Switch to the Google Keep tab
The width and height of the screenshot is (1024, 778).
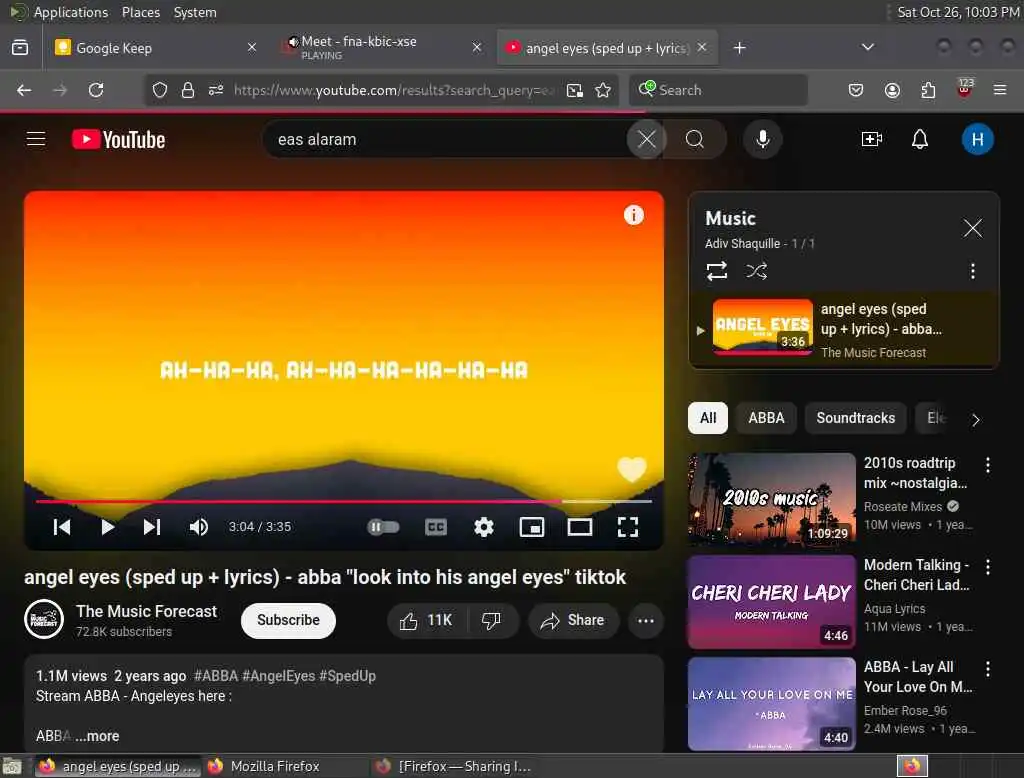point(153,48)
